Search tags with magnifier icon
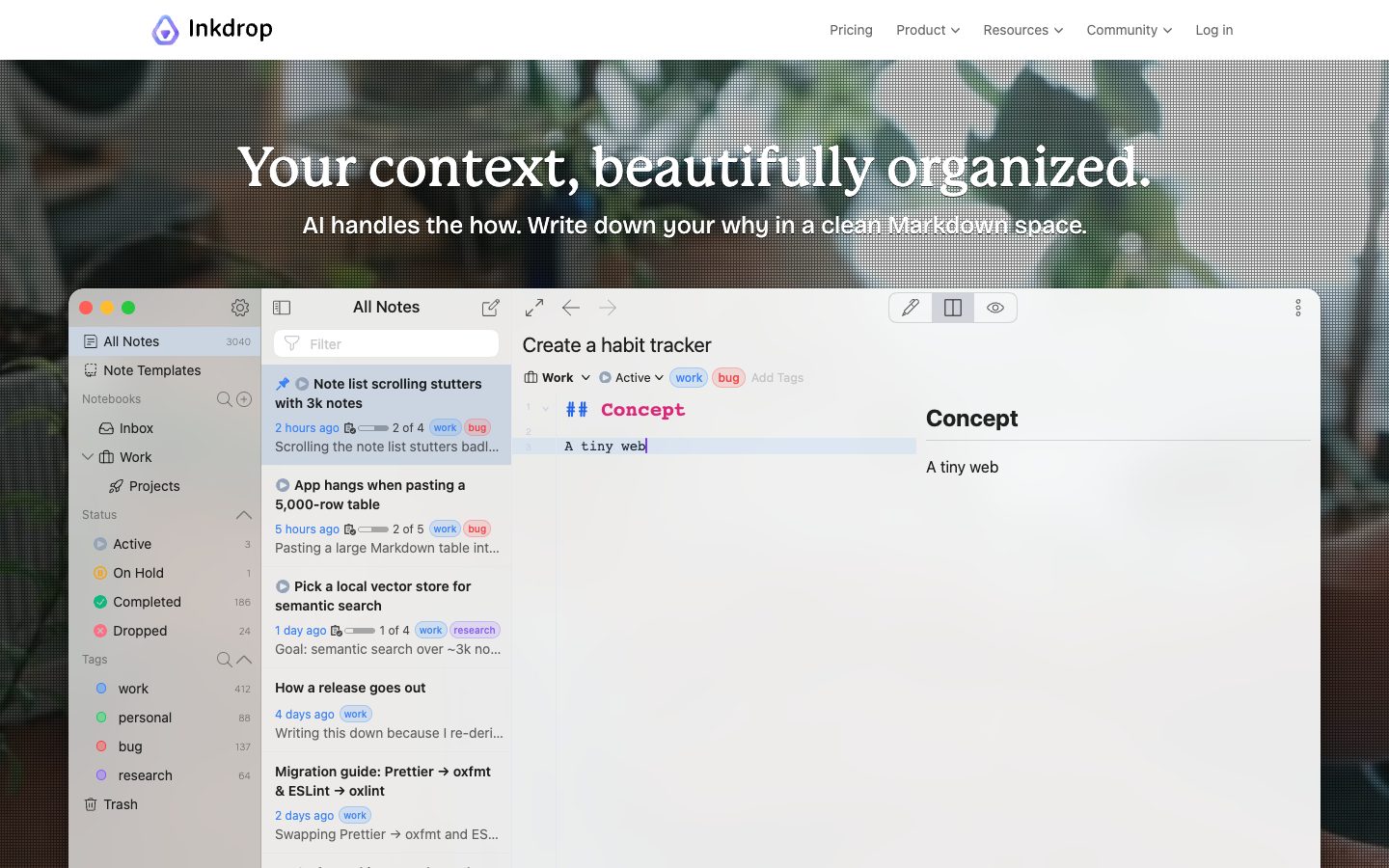This screenshot has height=868, width=1389. (224, 660)
